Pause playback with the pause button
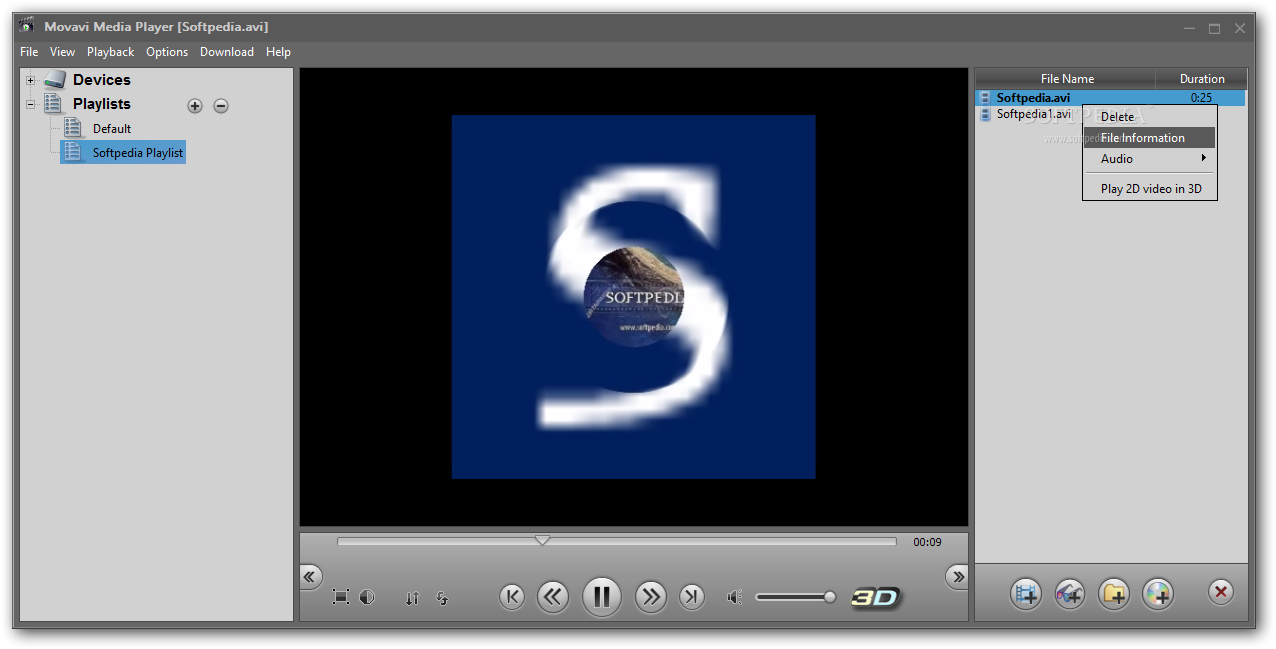The width and height of the screenshot is (1276, 649). [601, 597]
